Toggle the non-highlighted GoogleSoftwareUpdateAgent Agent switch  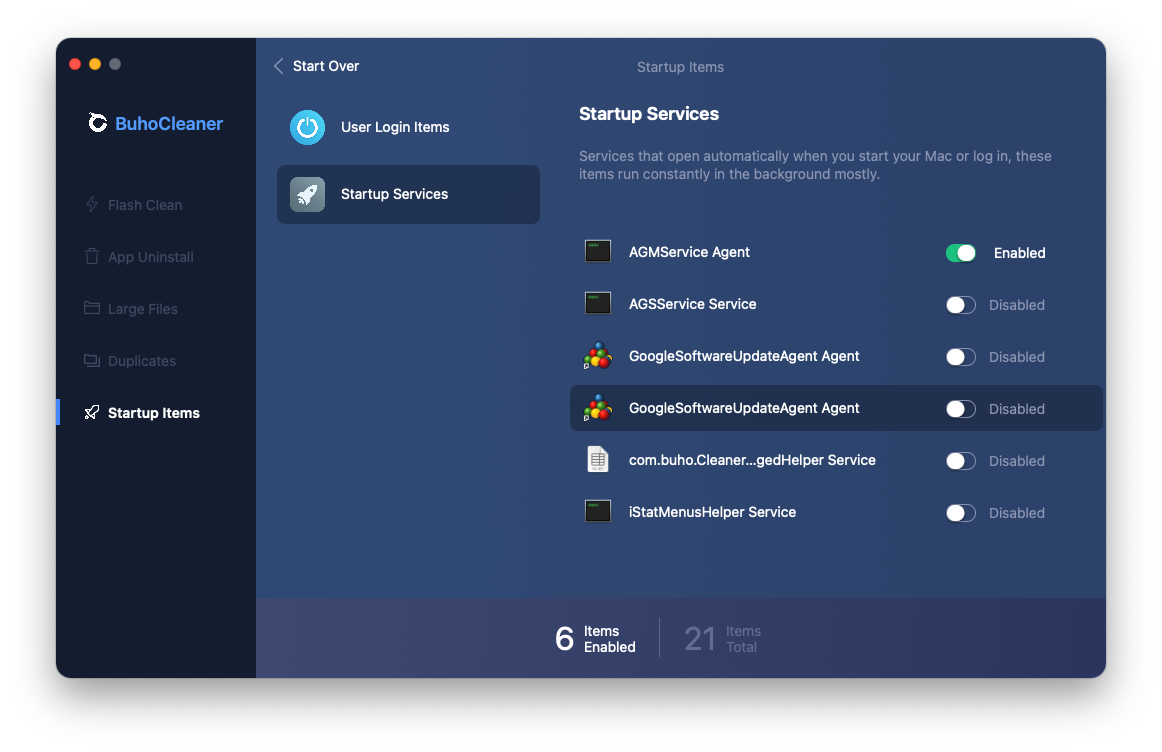(x=960, y=356)
